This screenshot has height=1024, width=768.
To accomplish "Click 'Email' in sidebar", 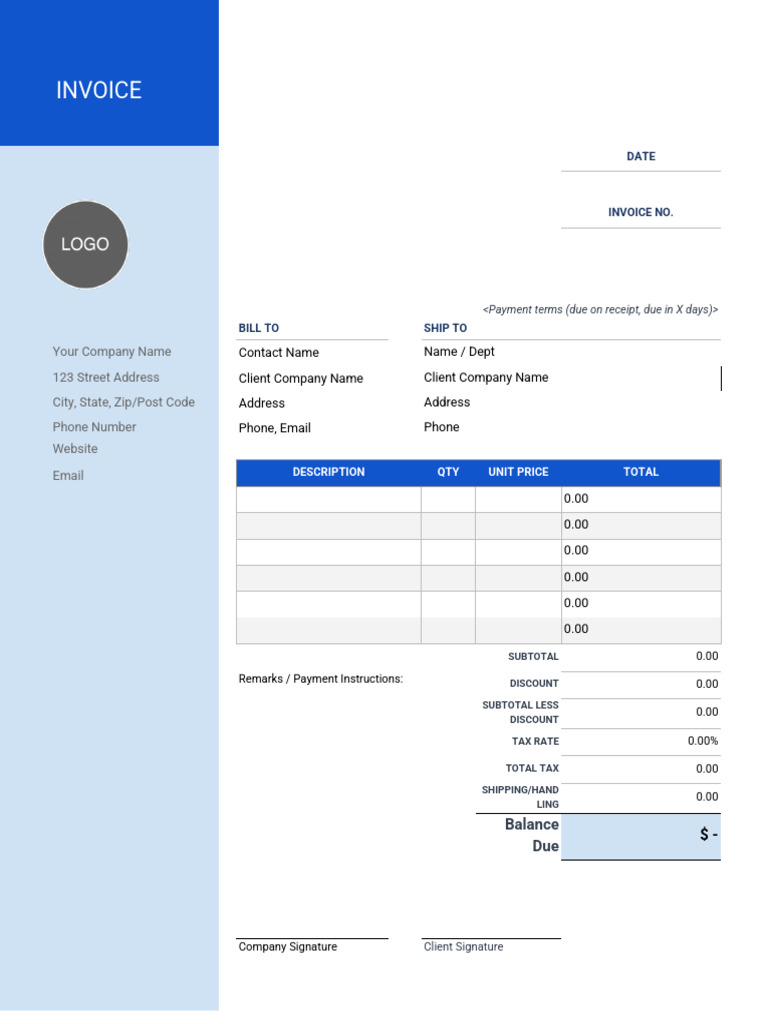I will 68,476.
